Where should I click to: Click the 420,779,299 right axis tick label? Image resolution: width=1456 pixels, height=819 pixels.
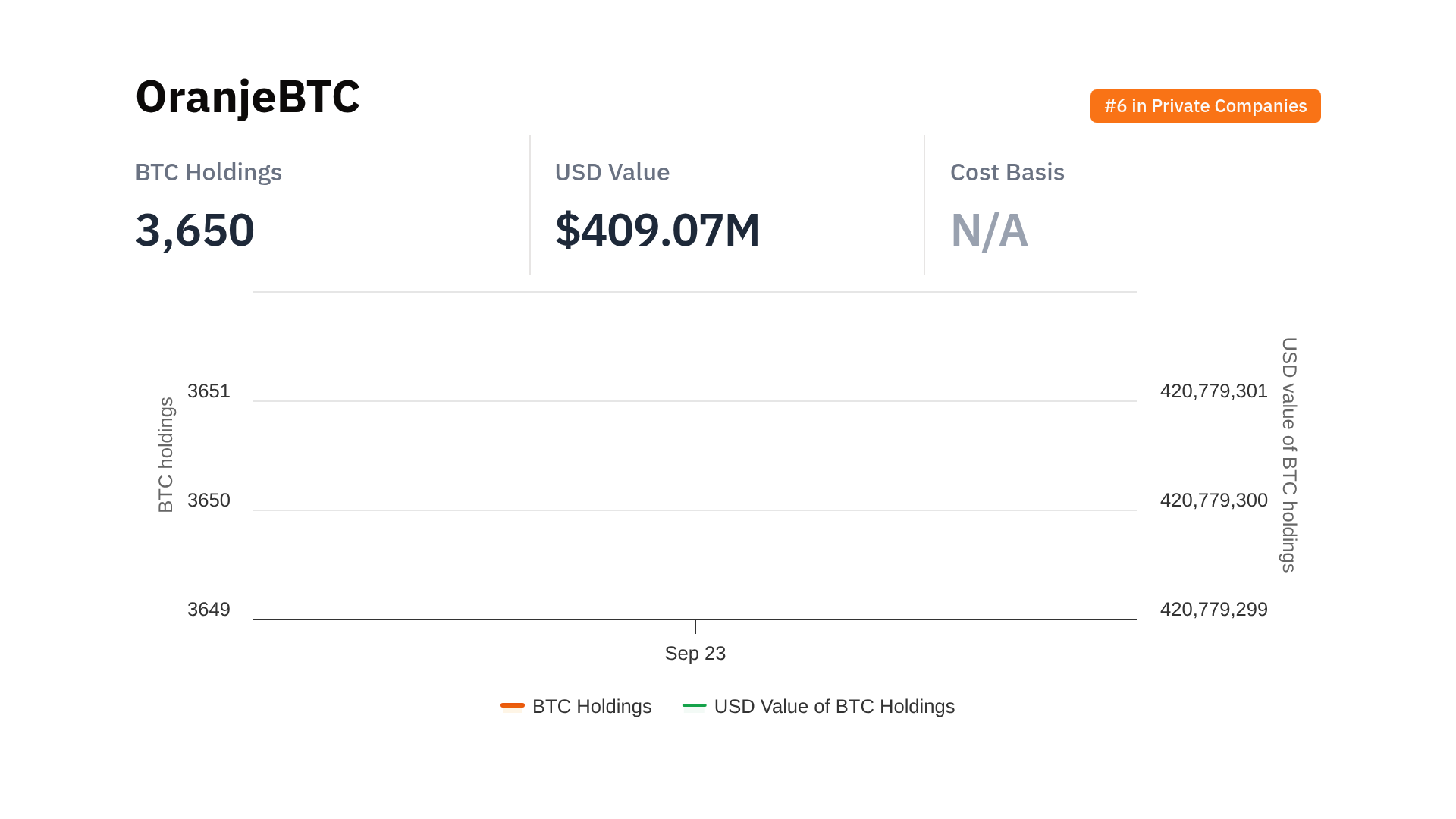point(1213,609)
